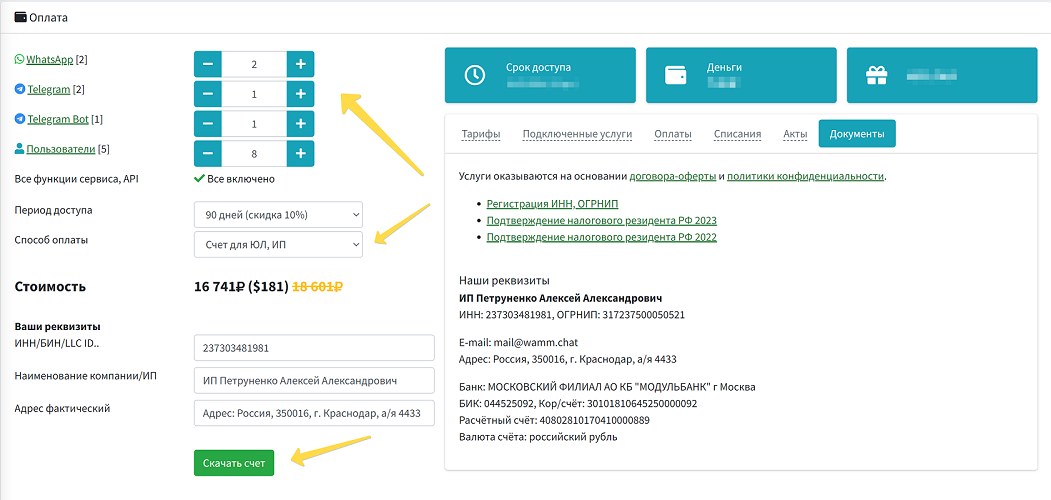Increase the Telegram Bot count with plus
Image resolution: width=1051 pixels, height=500 pixels.
click(300, 124)
